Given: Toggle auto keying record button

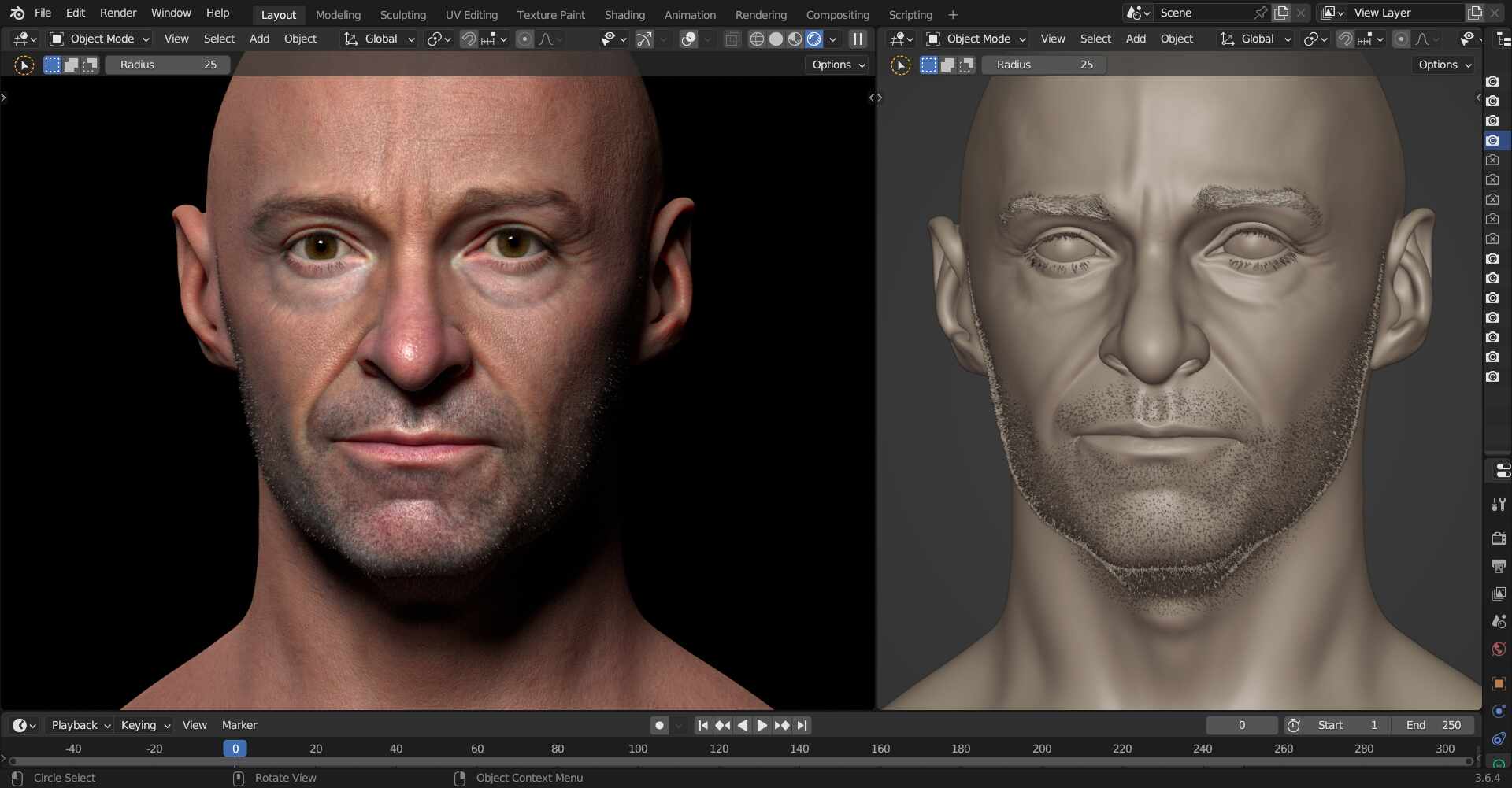Looking at the screenshot, I should pos(660,725).
